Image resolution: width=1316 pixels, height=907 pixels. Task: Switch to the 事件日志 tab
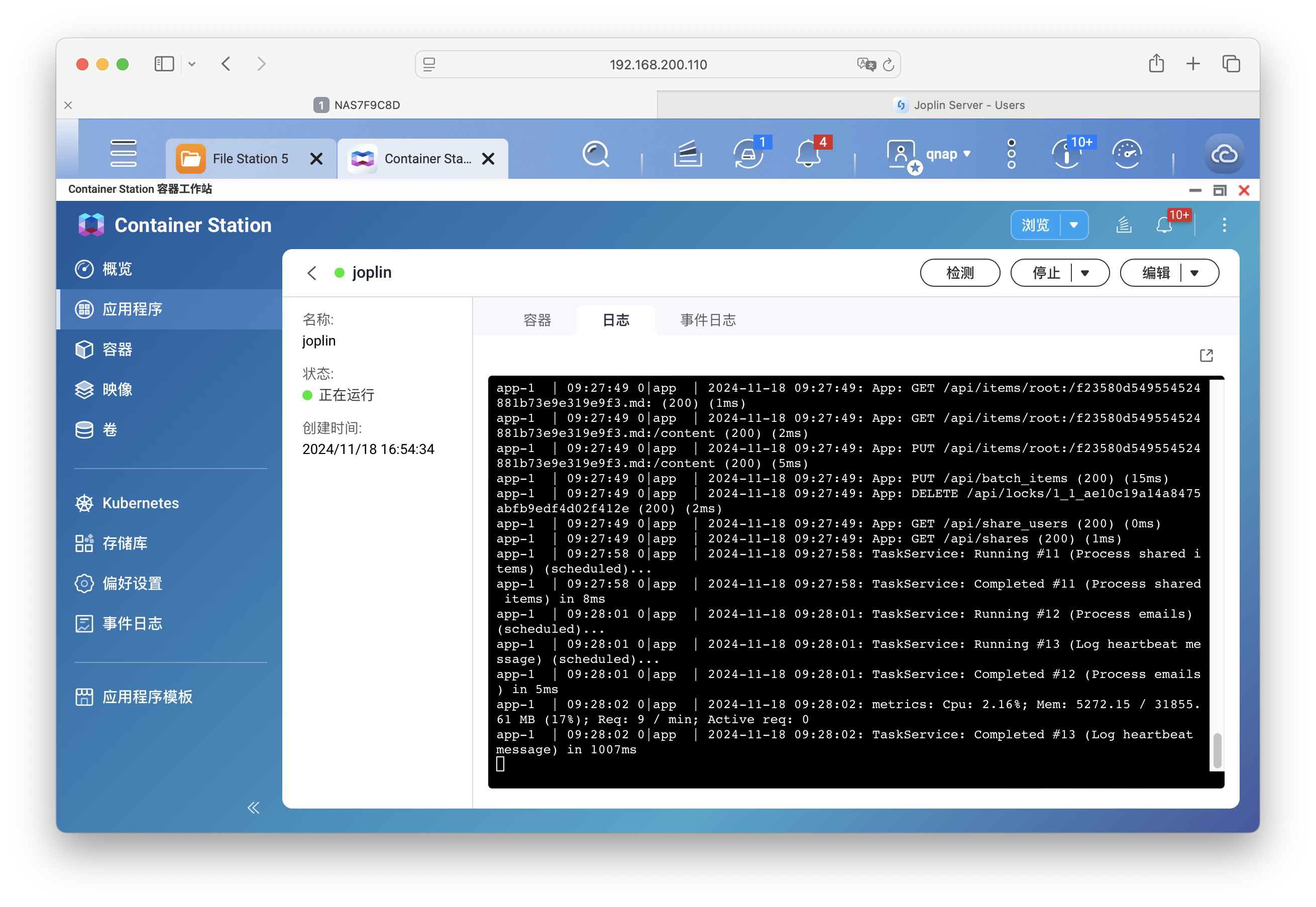[707, 320]
